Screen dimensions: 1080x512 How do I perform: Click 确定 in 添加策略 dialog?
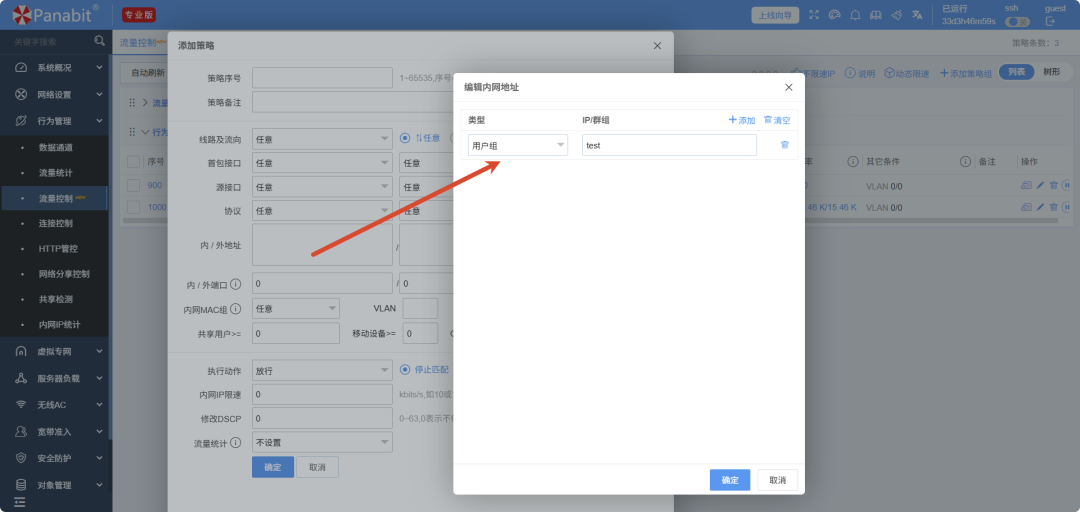tap(273, 467)
